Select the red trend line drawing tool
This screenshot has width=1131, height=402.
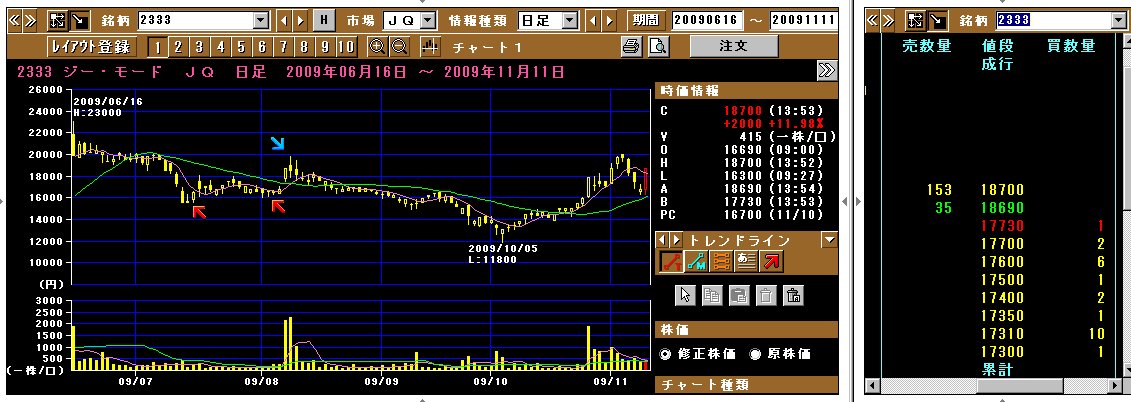(x=671, y=261)
